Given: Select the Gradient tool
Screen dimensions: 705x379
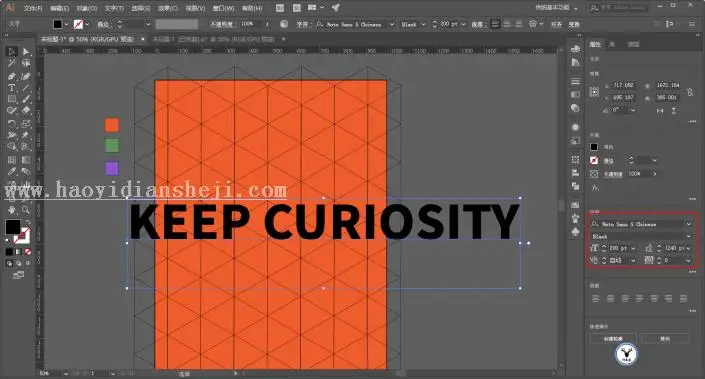Looking at the screenshot, I should pyautogui.click(x=26, y=159).
